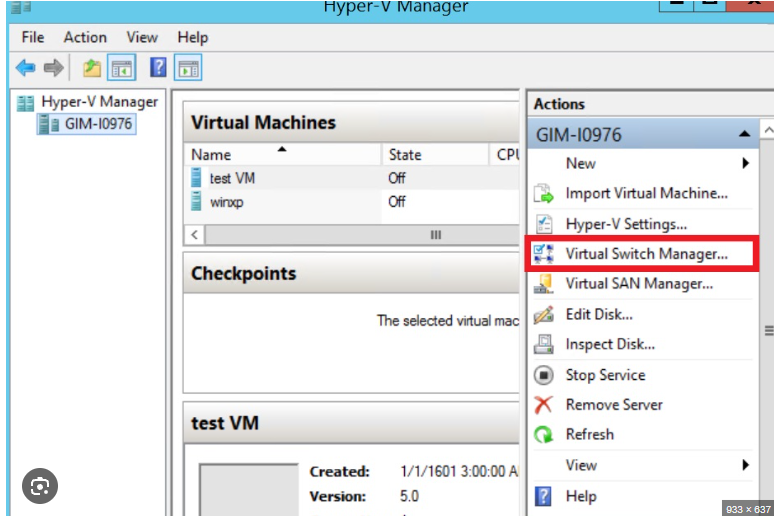
Task: Click the Virtual Machines section header
Action: pos(351,122)
